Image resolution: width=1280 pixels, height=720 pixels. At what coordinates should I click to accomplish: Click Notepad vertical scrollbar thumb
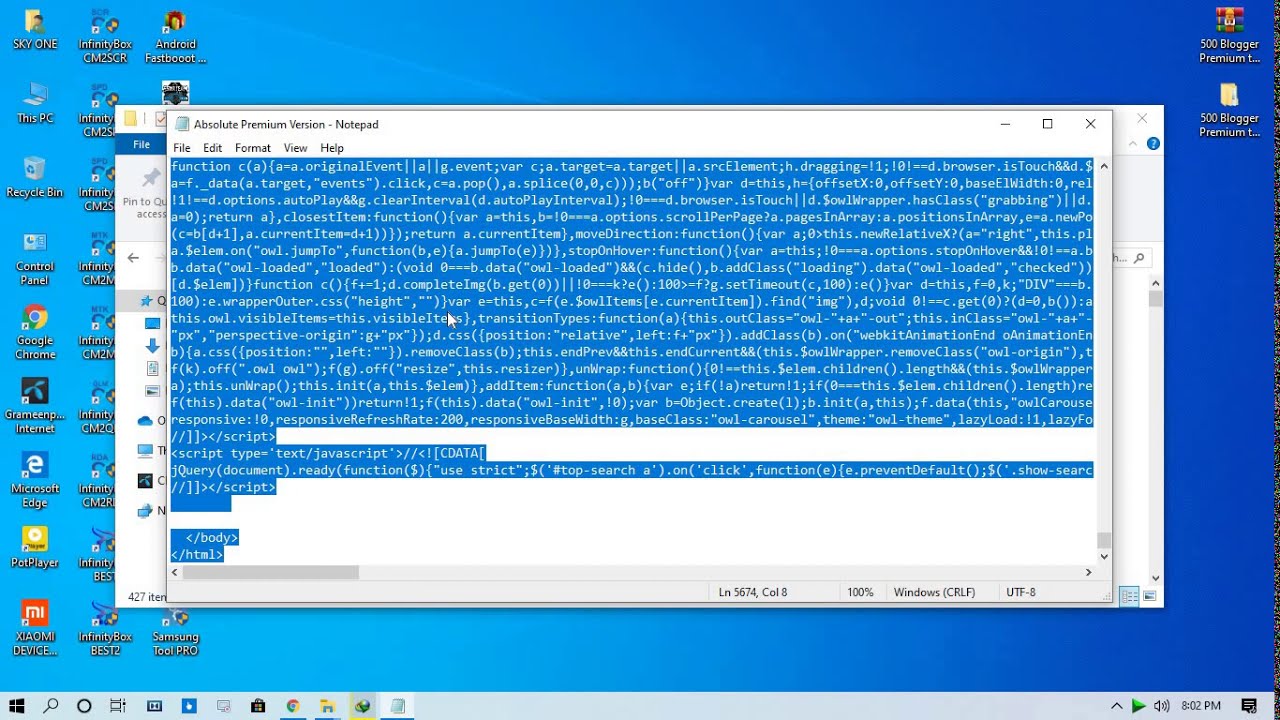(1103, 541)
